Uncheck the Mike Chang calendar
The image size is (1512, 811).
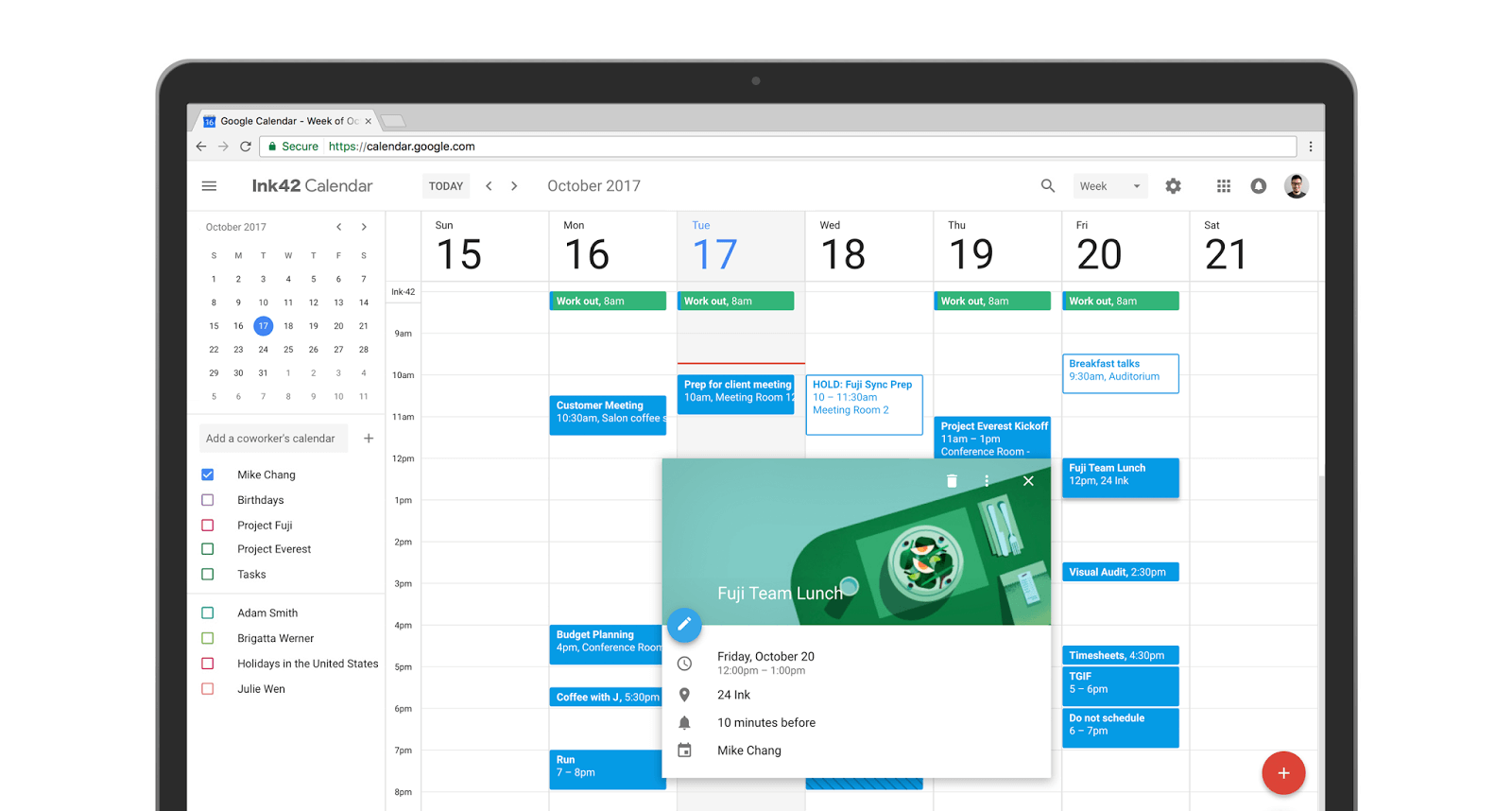(x=208, y=475)
